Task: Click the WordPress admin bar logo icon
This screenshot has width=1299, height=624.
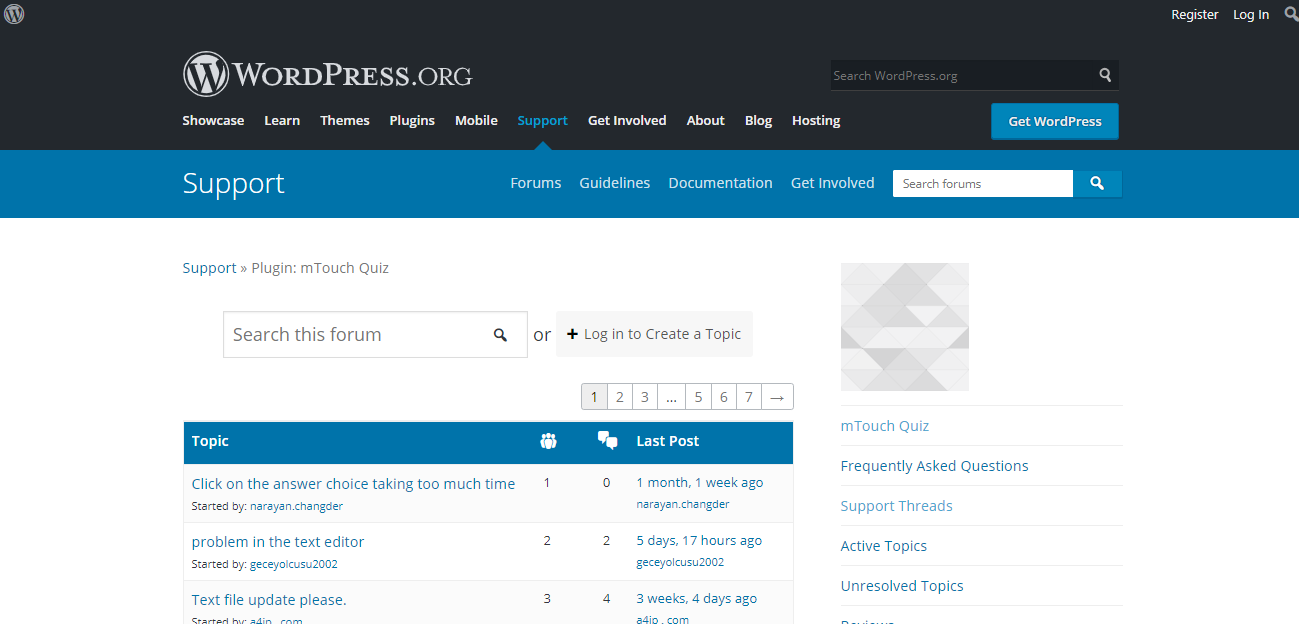Action: (14, 14)
